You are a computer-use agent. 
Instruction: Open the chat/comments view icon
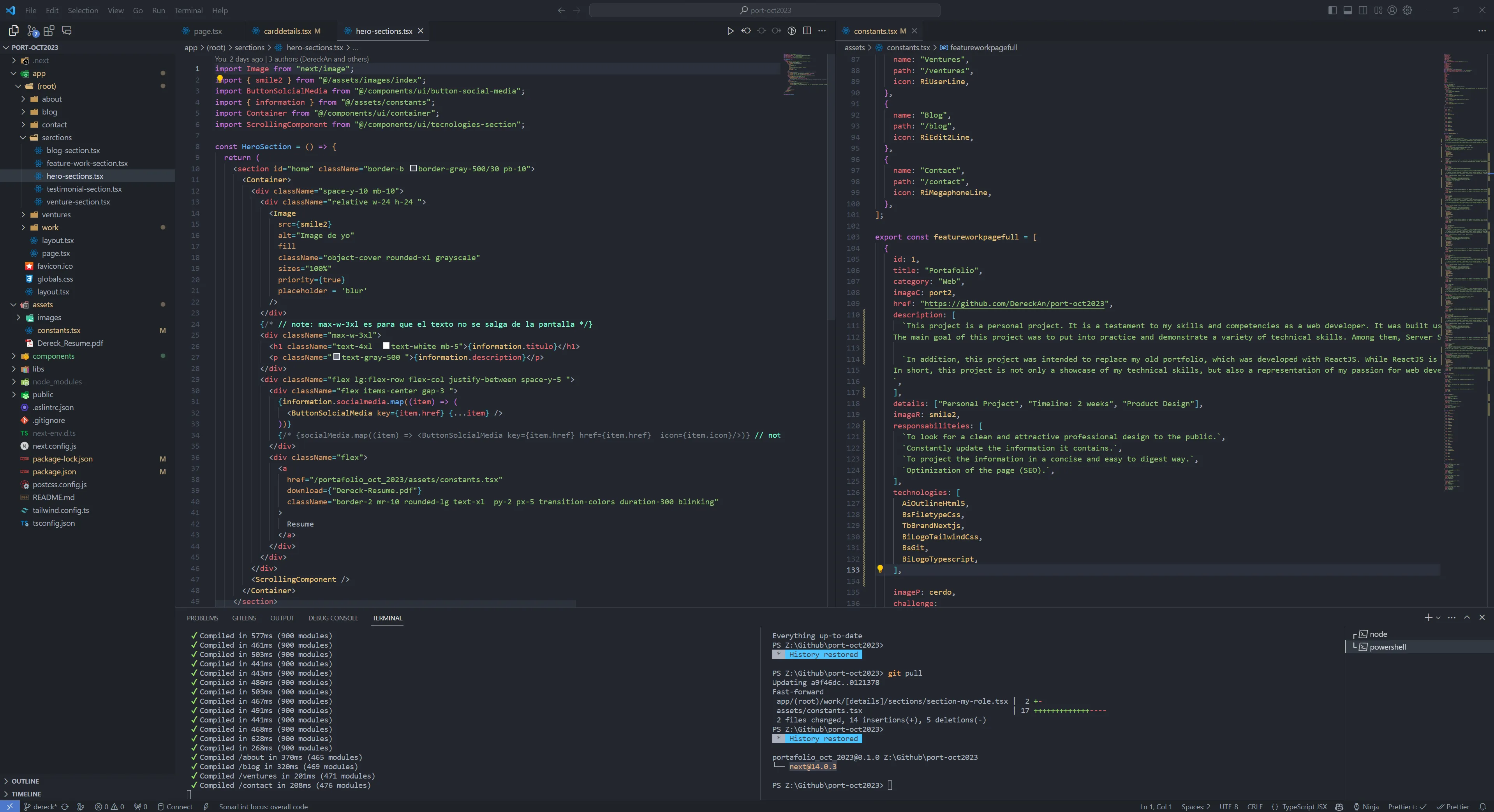(x=67, y=31)
